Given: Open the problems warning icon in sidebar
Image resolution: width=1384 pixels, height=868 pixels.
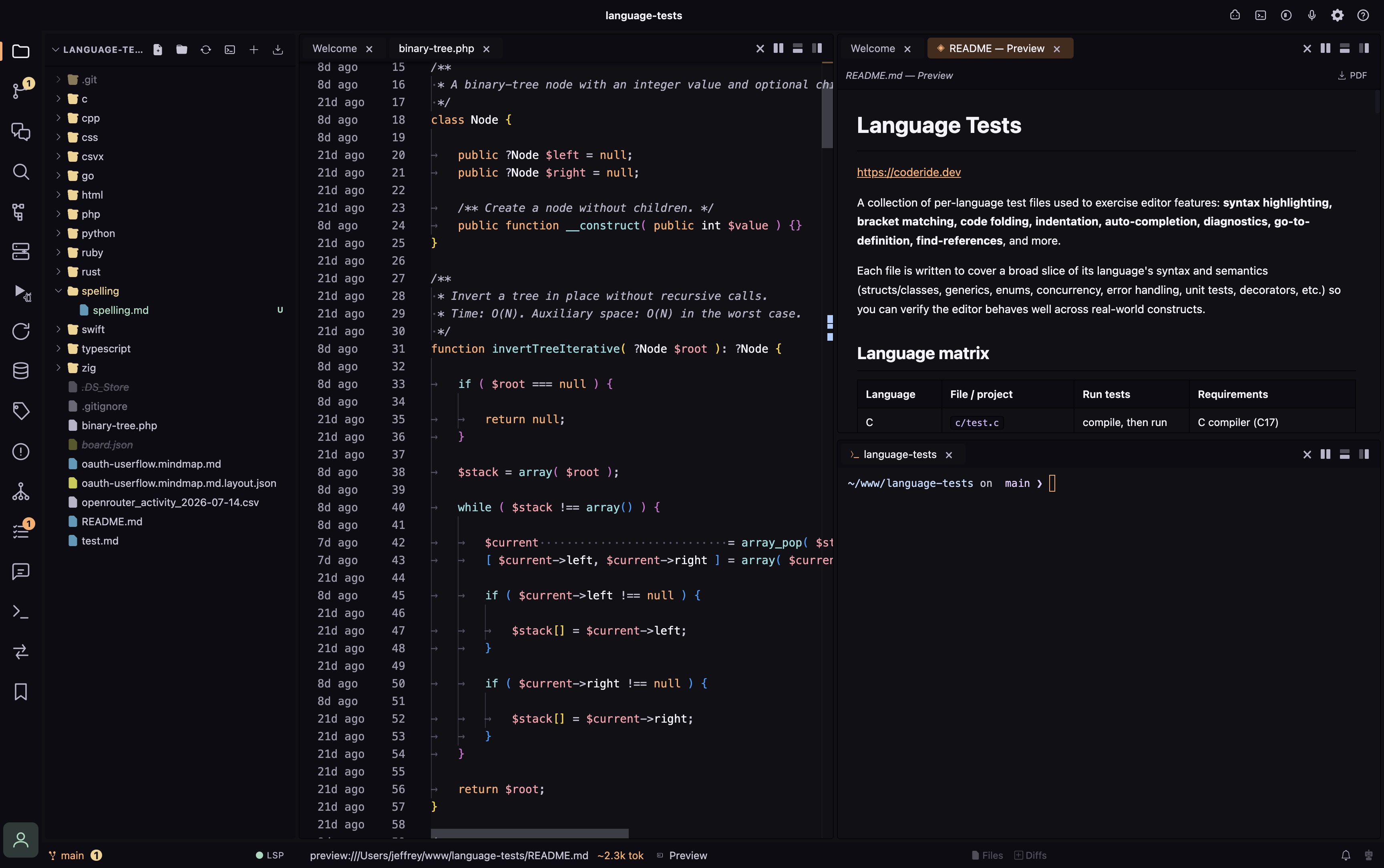Looking at the screenshot, I should point(21,452).
